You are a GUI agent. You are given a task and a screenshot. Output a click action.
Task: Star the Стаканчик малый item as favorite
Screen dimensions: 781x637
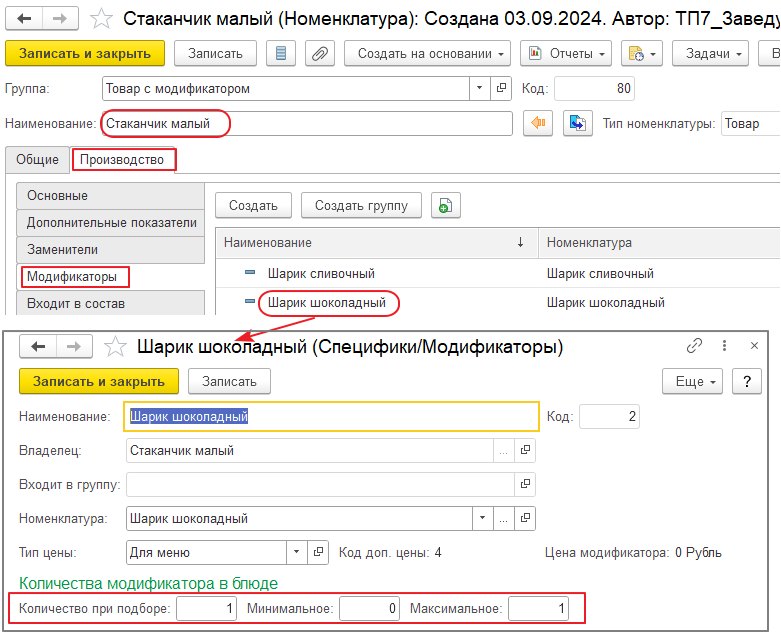(101, 19)
